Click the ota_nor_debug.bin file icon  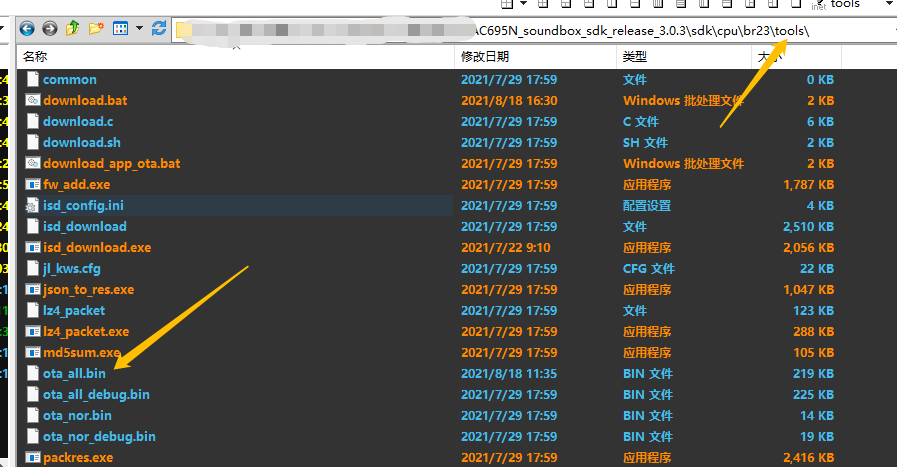[33, 436]
